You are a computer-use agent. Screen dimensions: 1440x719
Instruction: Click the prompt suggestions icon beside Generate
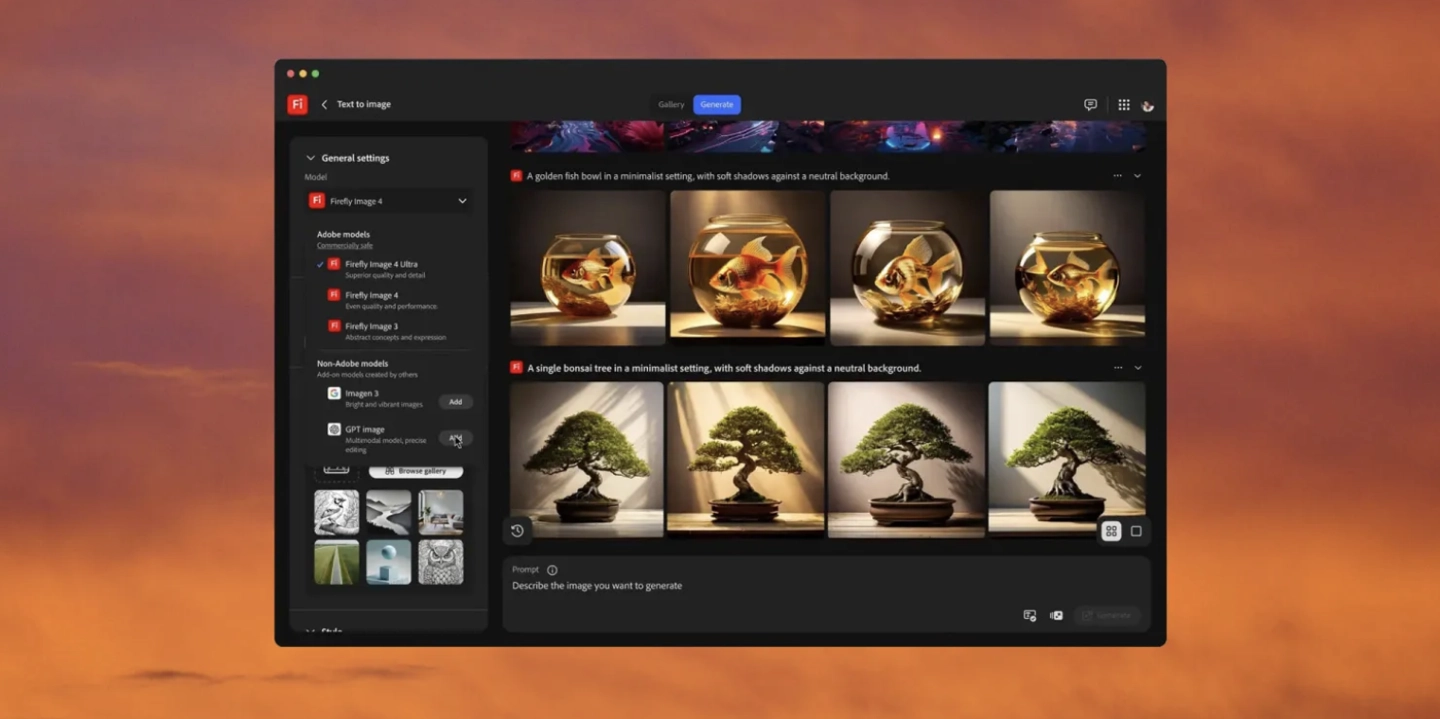click(x=1030, y=615)
